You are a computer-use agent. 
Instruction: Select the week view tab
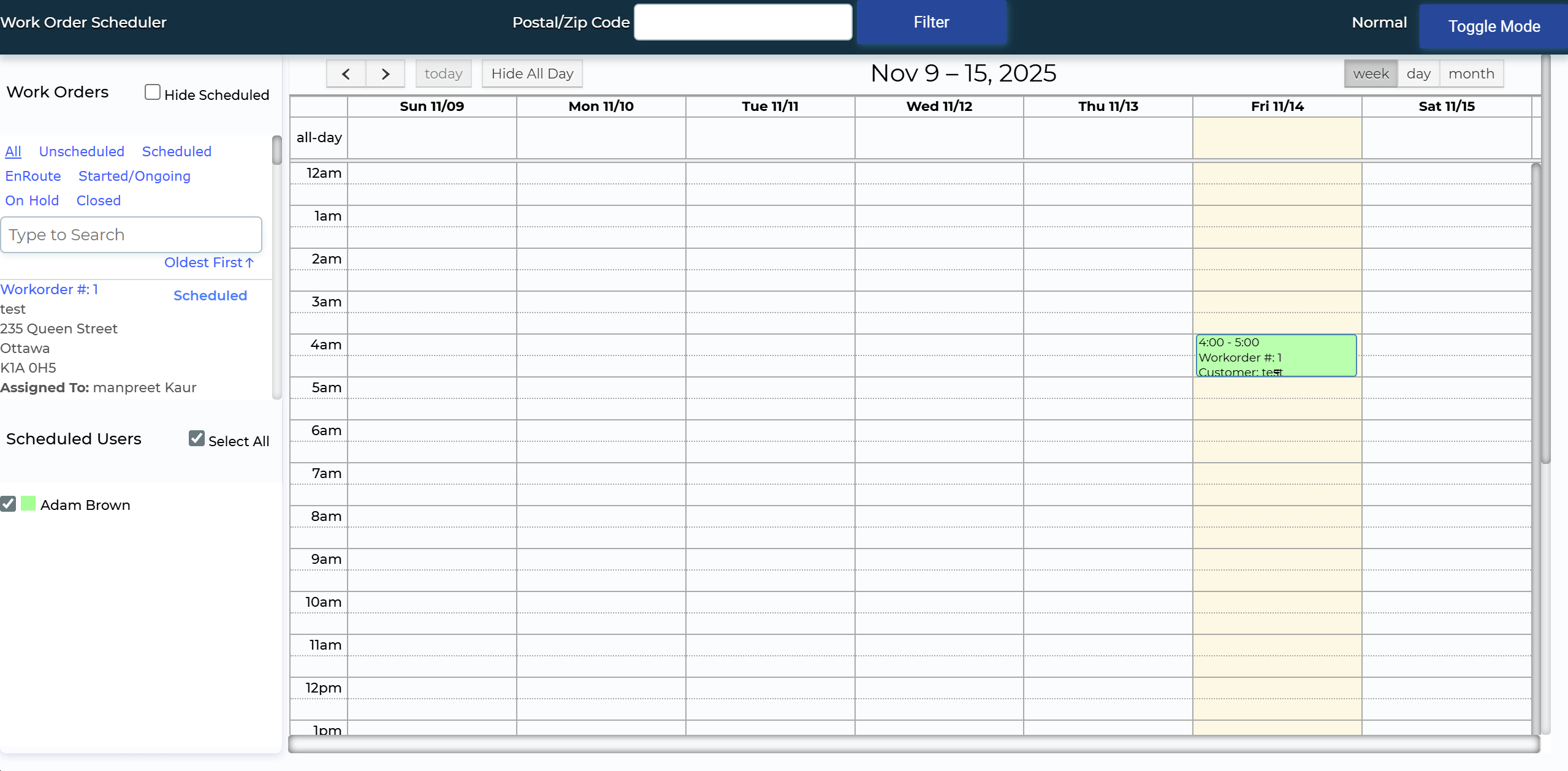click(1371, 74)
